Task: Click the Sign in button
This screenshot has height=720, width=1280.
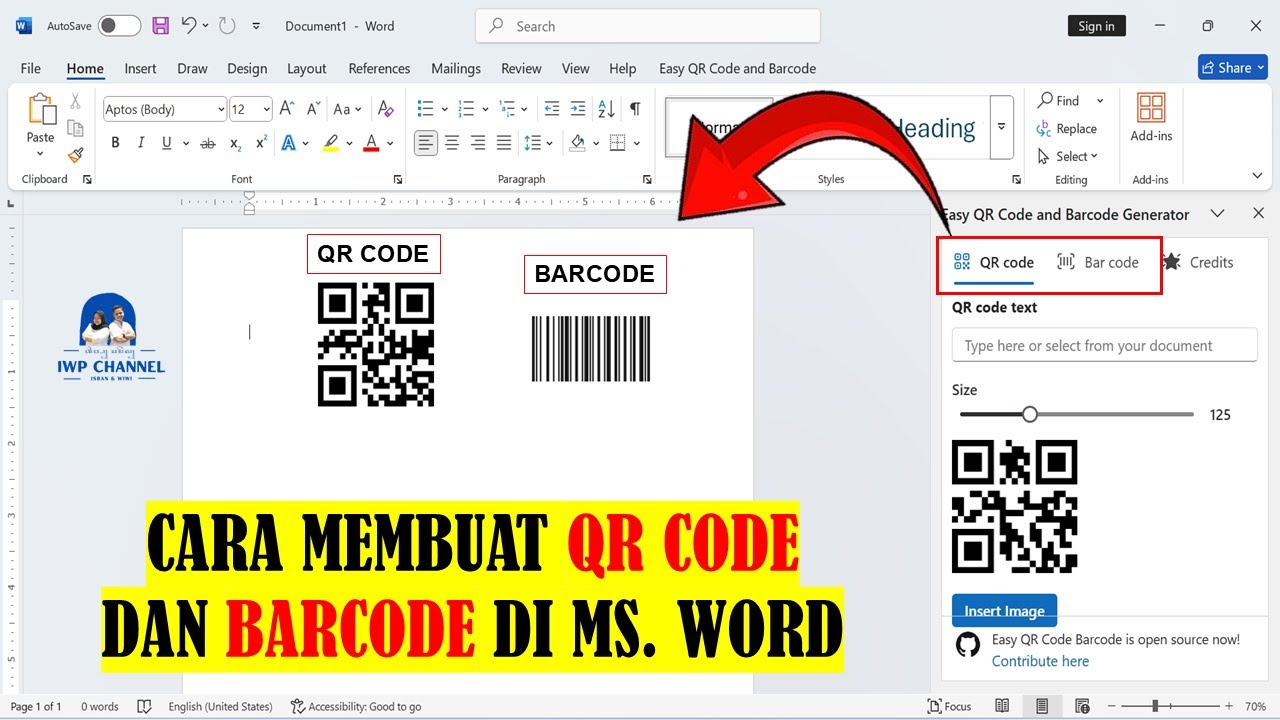Action: click(1096, 26)
